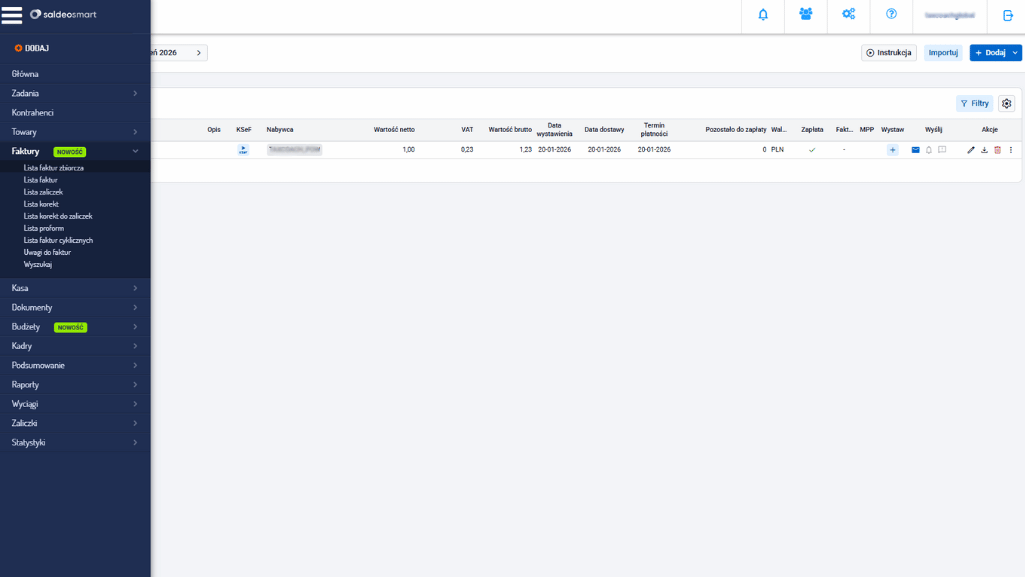This screenshot has width=1025, height=577.
Task: Download the invoice from row actions
Action: coord(984,150)
